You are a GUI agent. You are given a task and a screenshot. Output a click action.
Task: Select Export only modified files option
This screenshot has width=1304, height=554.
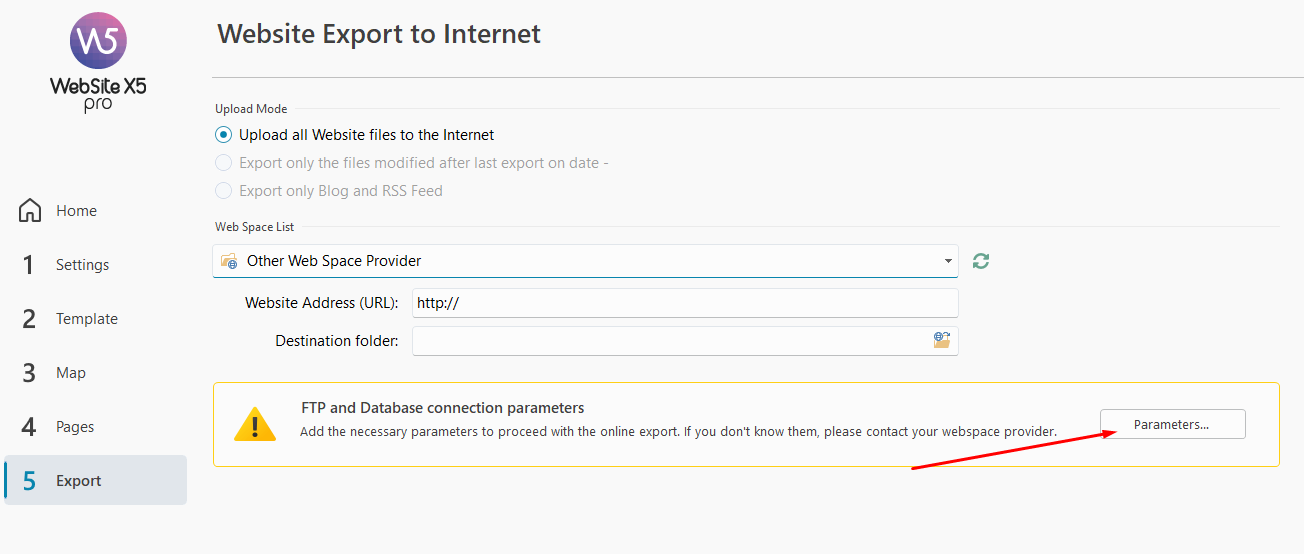224,163
